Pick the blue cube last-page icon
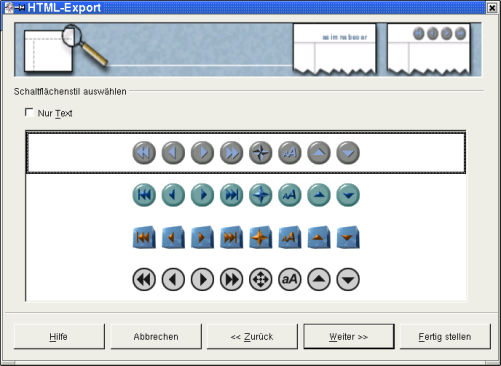 [x=231, y=237]
